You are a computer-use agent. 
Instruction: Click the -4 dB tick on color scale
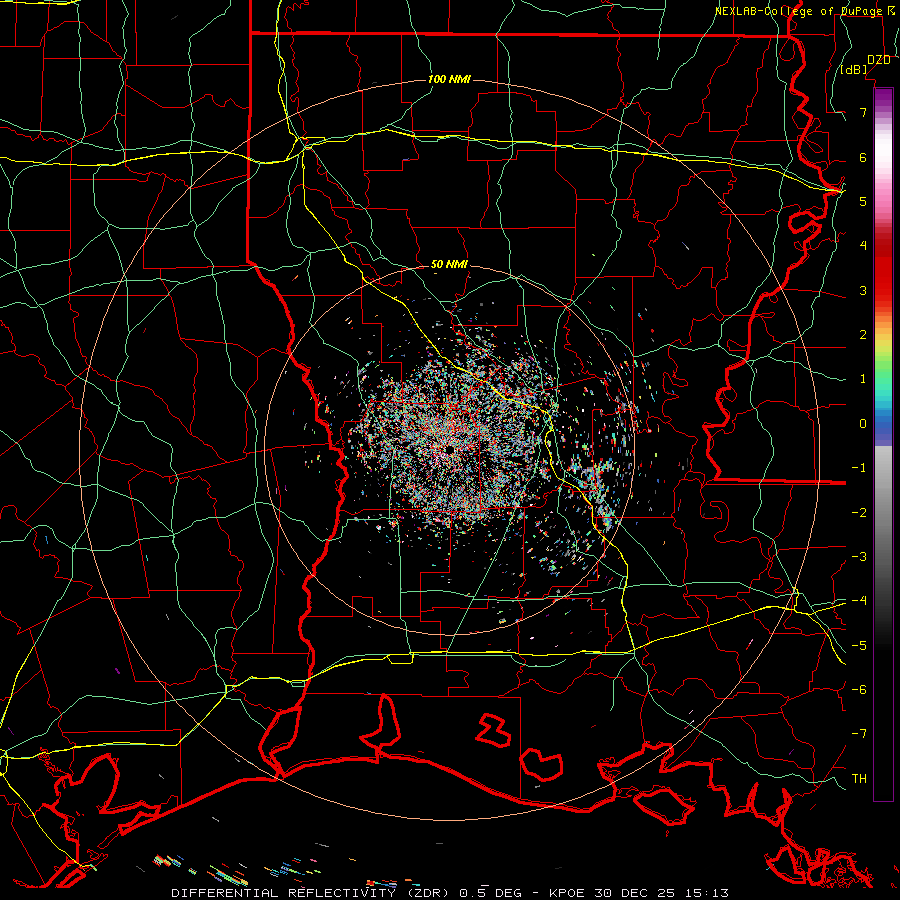(859, 601)
